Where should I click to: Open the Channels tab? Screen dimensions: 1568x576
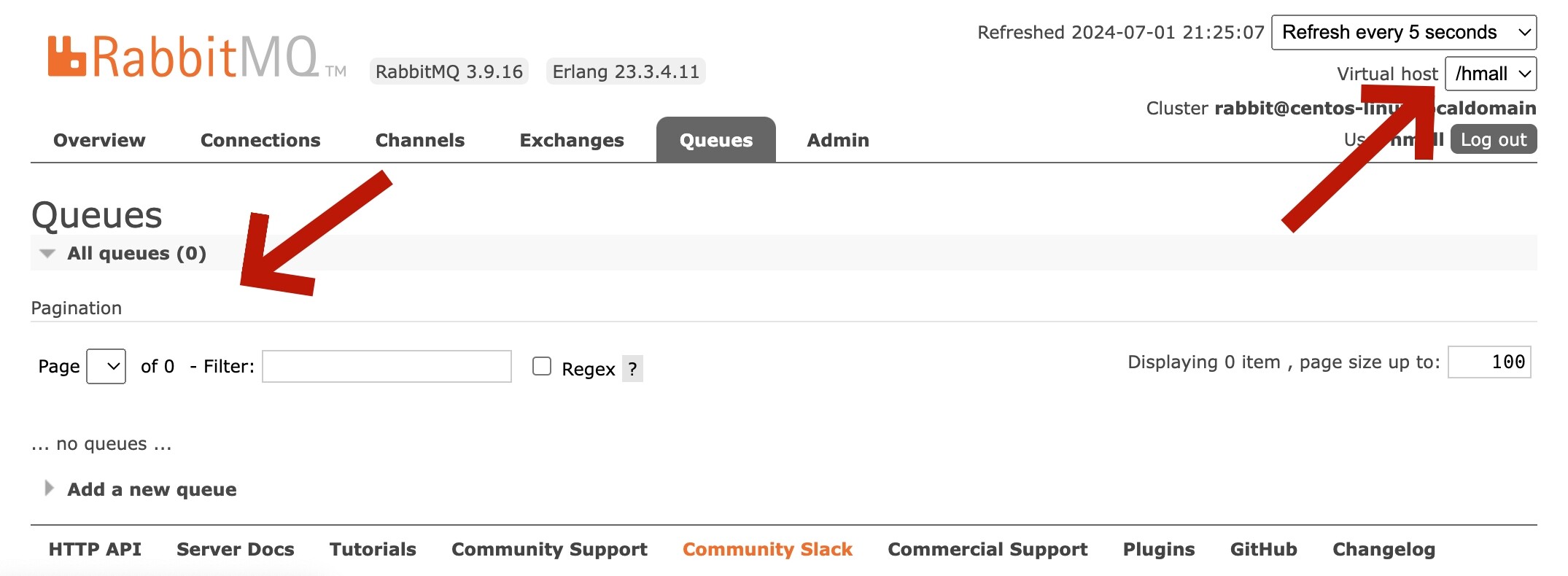(419, 140)
